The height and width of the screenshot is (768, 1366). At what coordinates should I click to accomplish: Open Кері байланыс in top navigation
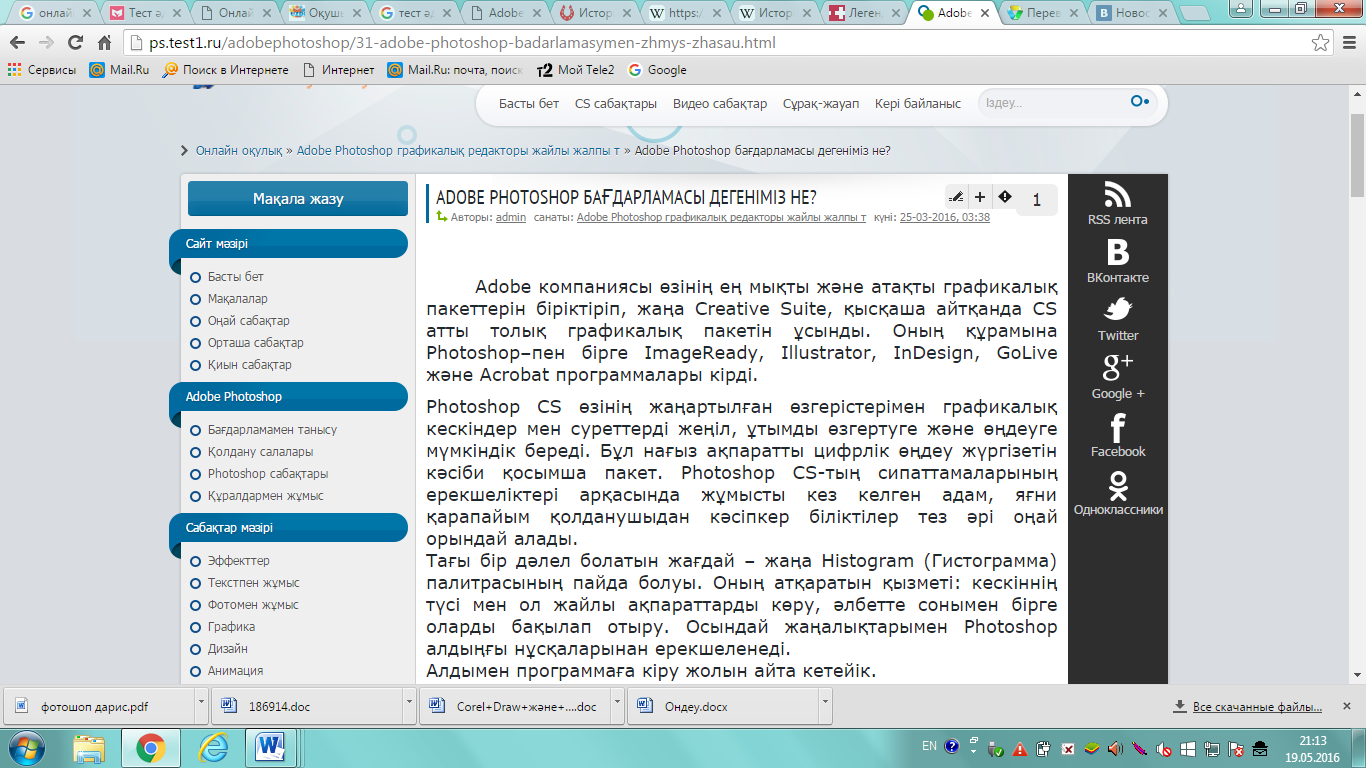918,103
